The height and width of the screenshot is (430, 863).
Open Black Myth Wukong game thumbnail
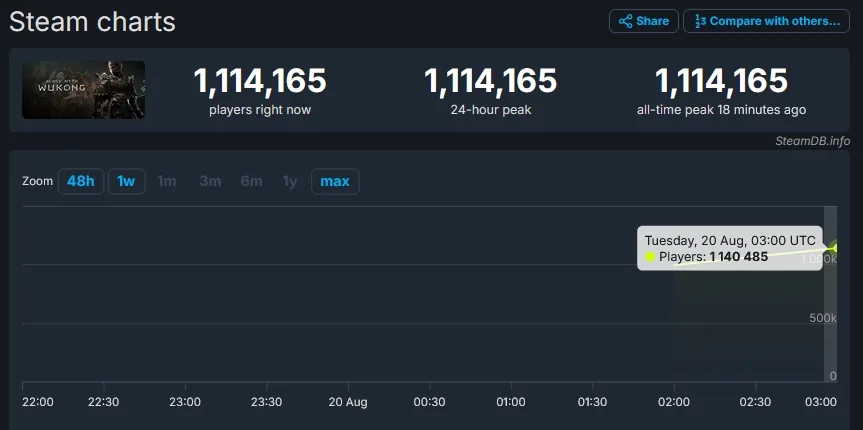point(84,90)
